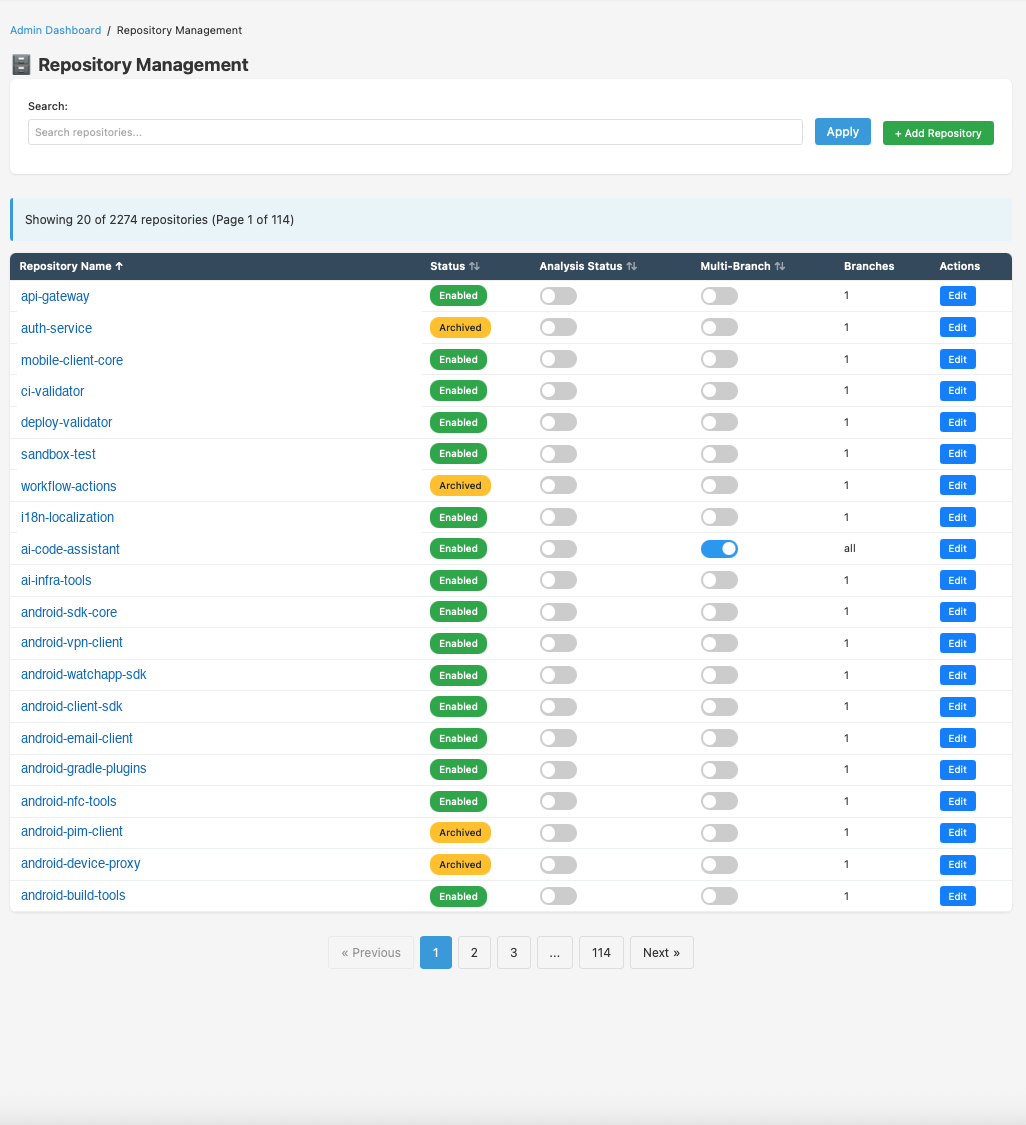Viewport: 1026px width, 1125px height.
Task: Open the i18n-localization repository link
Action: pyautogui.click(x=67, y=517)
